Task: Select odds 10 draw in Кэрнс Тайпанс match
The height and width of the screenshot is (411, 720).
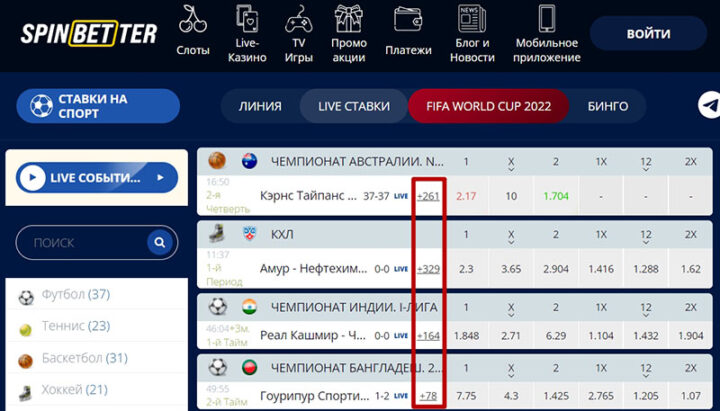Action: [511, 196]
